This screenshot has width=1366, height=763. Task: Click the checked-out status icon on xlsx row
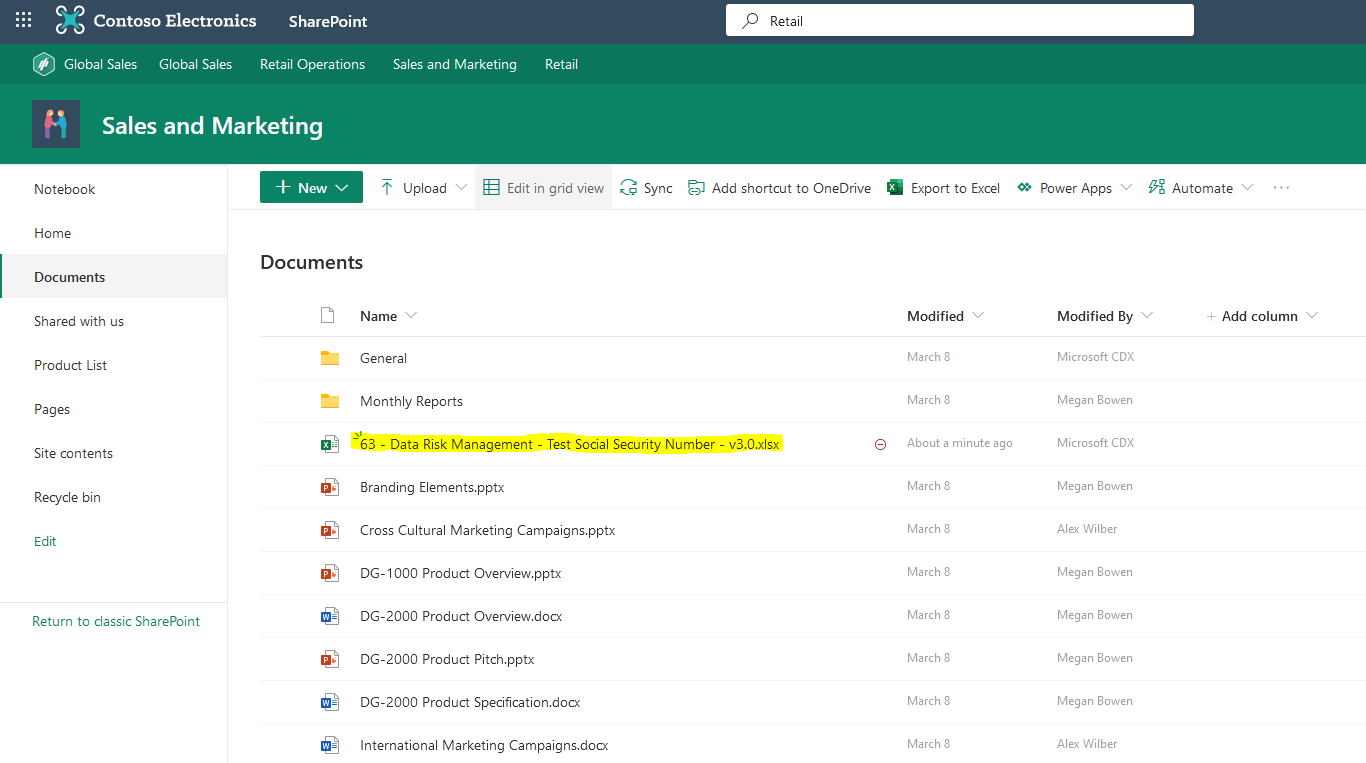[880, 444]
